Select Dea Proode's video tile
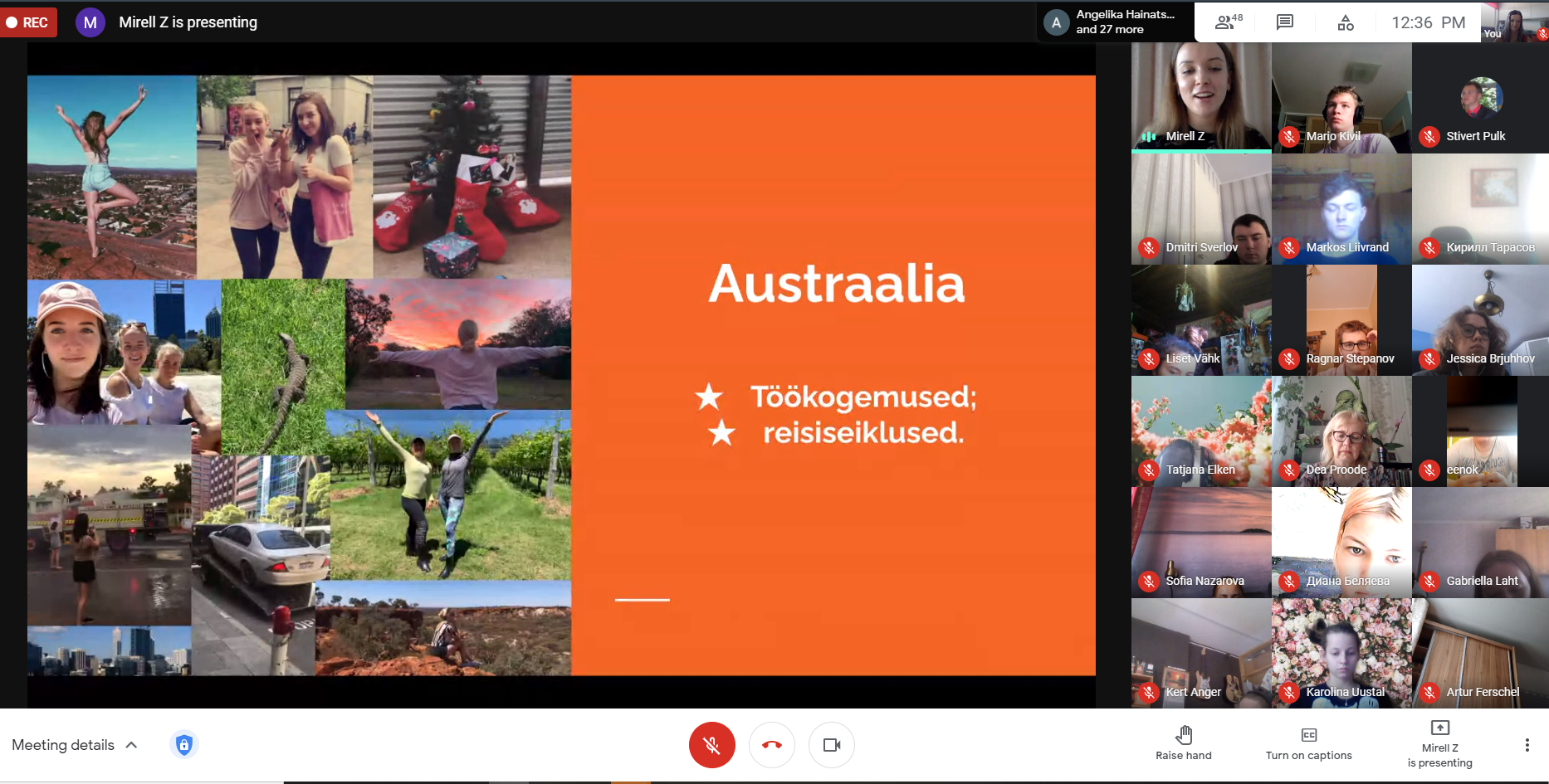Image resolution: width=1549 pixels, height=784 pixels. tap(1341, 431)
